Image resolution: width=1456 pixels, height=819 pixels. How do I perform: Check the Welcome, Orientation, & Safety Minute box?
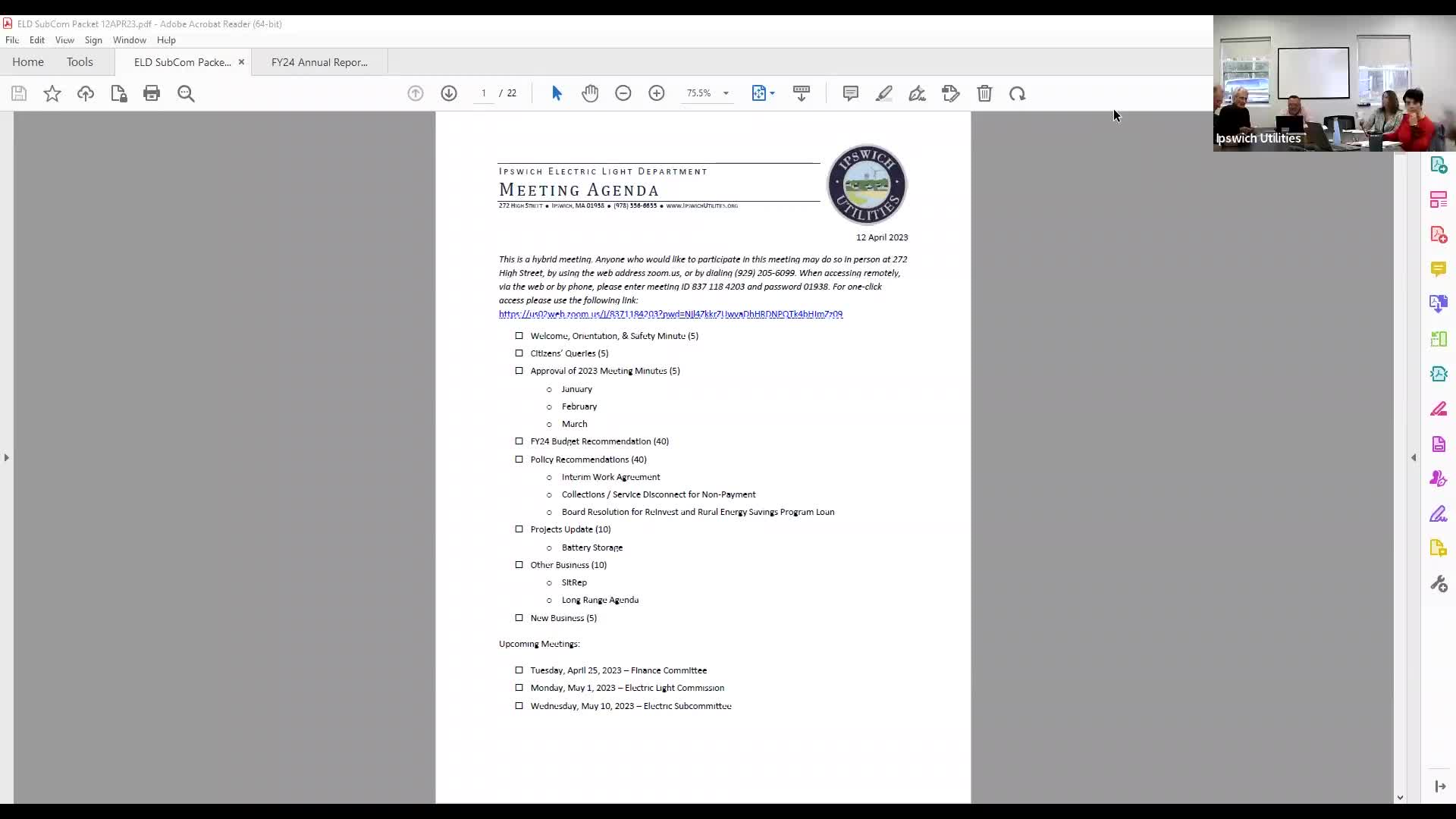click(519, 336)
